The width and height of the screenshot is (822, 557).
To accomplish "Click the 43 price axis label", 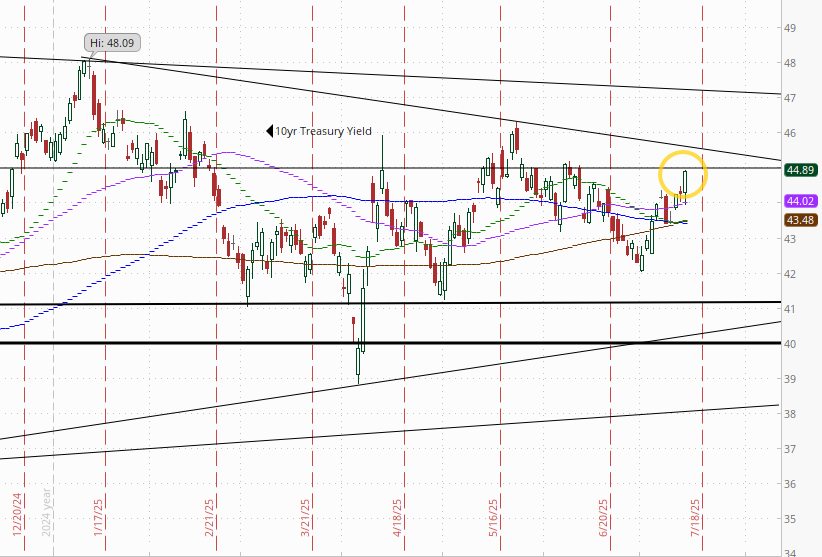I will (790, 239).
